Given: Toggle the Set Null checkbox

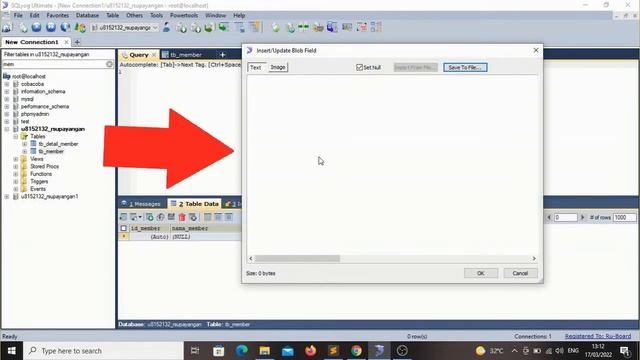Looking at the screenshot, I should [359, 67].
